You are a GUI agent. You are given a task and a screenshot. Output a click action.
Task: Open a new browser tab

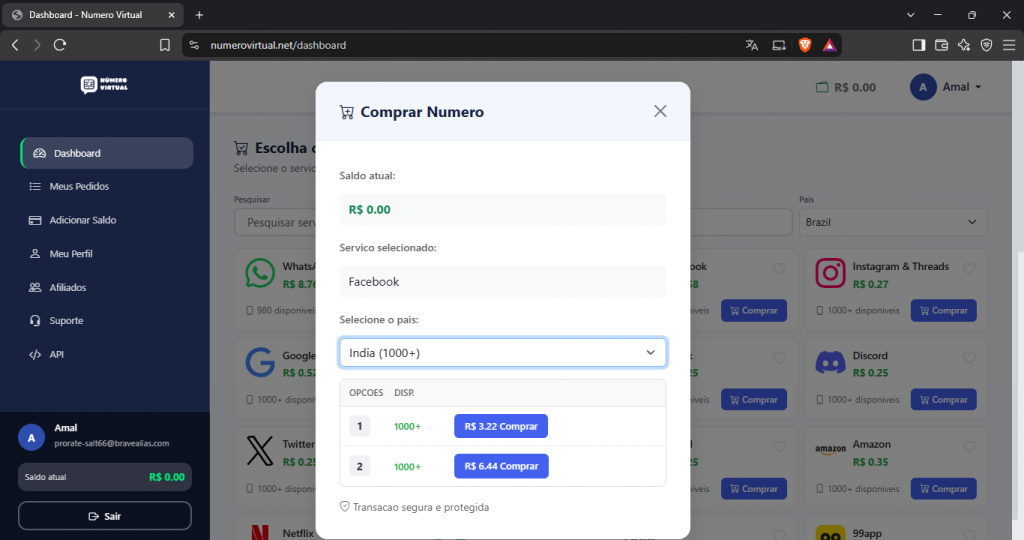199,15
